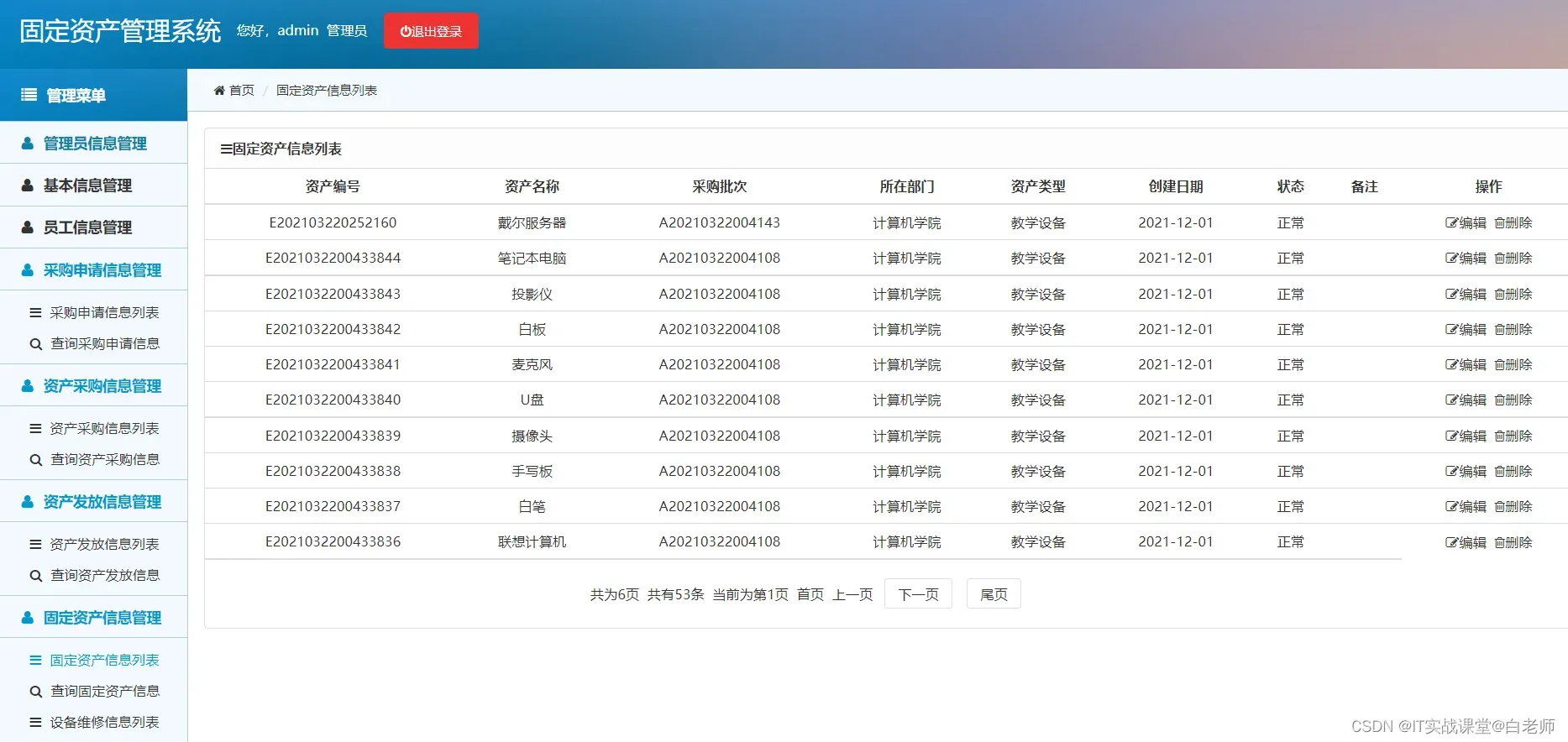Click the home icon in breadcrumb
This screenshot has width=1568, height=742.
(x=219, y=90)
